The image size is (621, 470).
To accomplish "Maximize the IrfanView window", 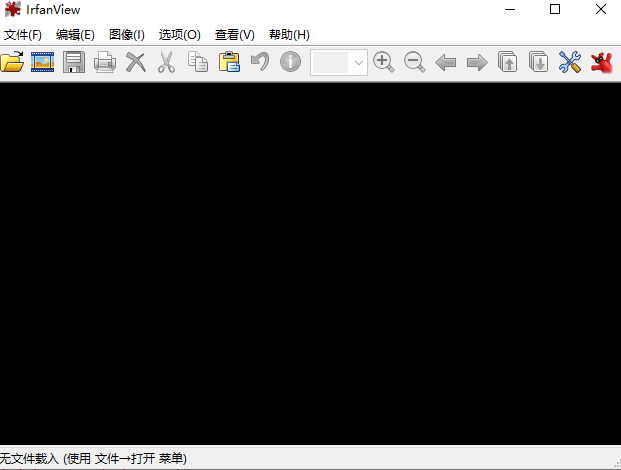I will tap(555, 9).
